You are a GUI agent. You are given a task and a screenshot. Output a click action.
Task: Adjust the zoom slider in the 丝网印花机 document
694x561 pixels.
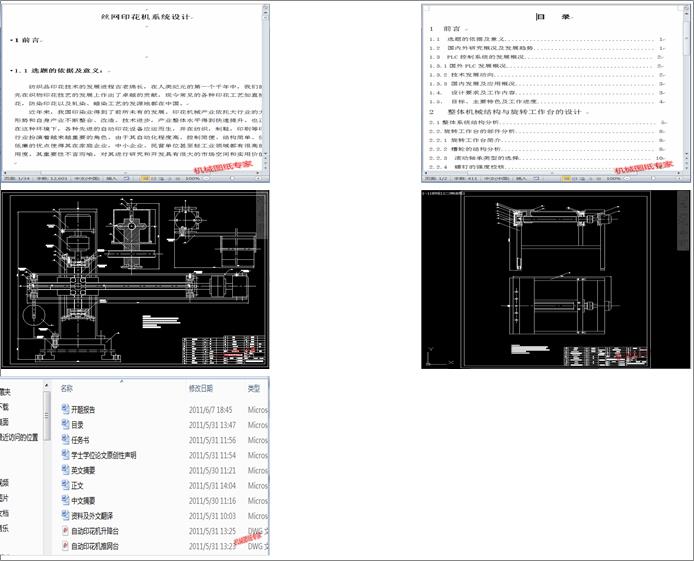(232, 178)
